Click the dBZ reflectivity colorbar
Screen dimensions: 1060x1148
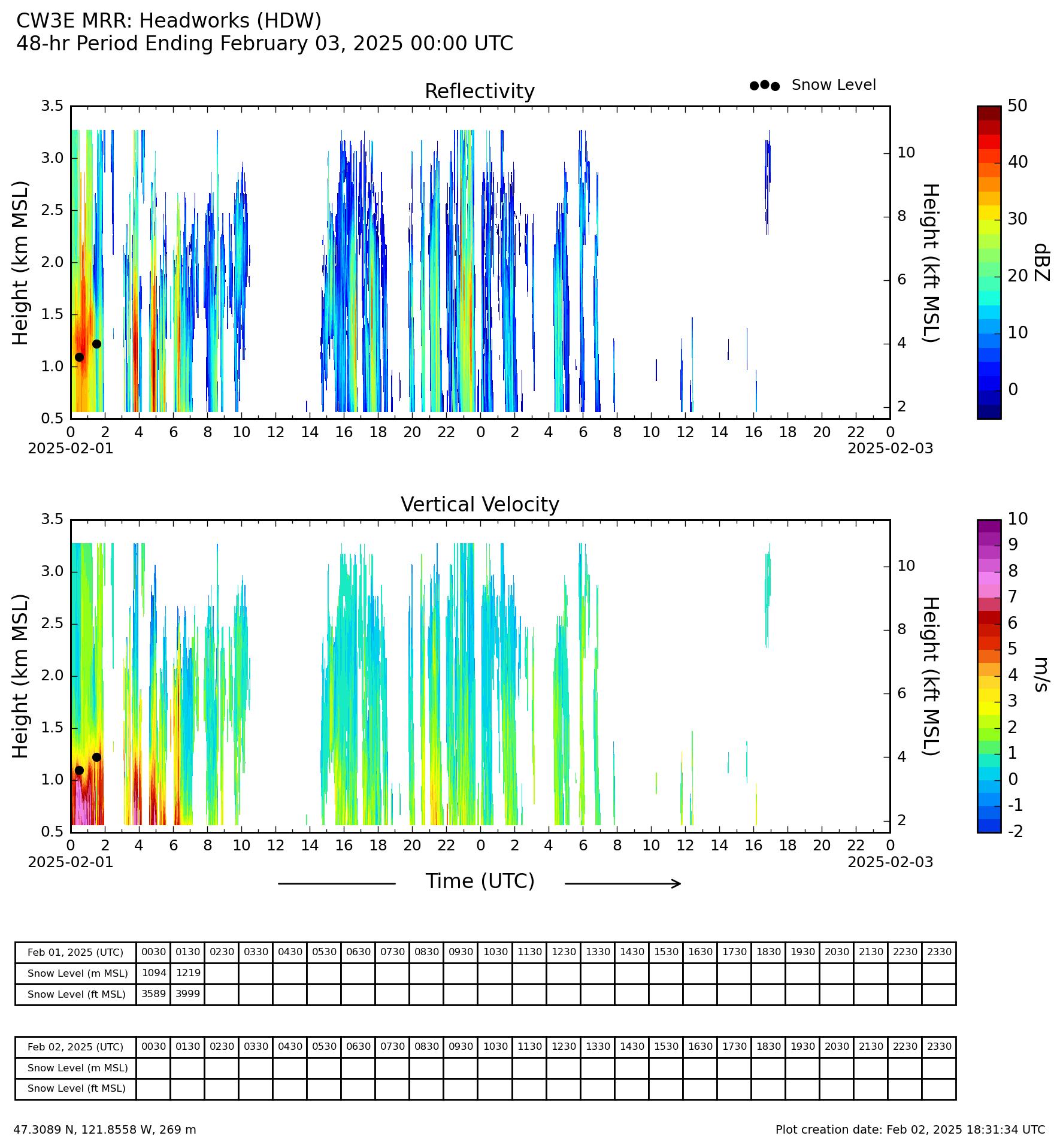tap(989, 262)
